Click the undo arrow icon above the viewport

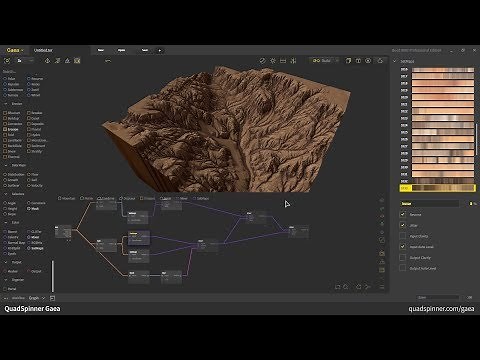click(108, 61)
